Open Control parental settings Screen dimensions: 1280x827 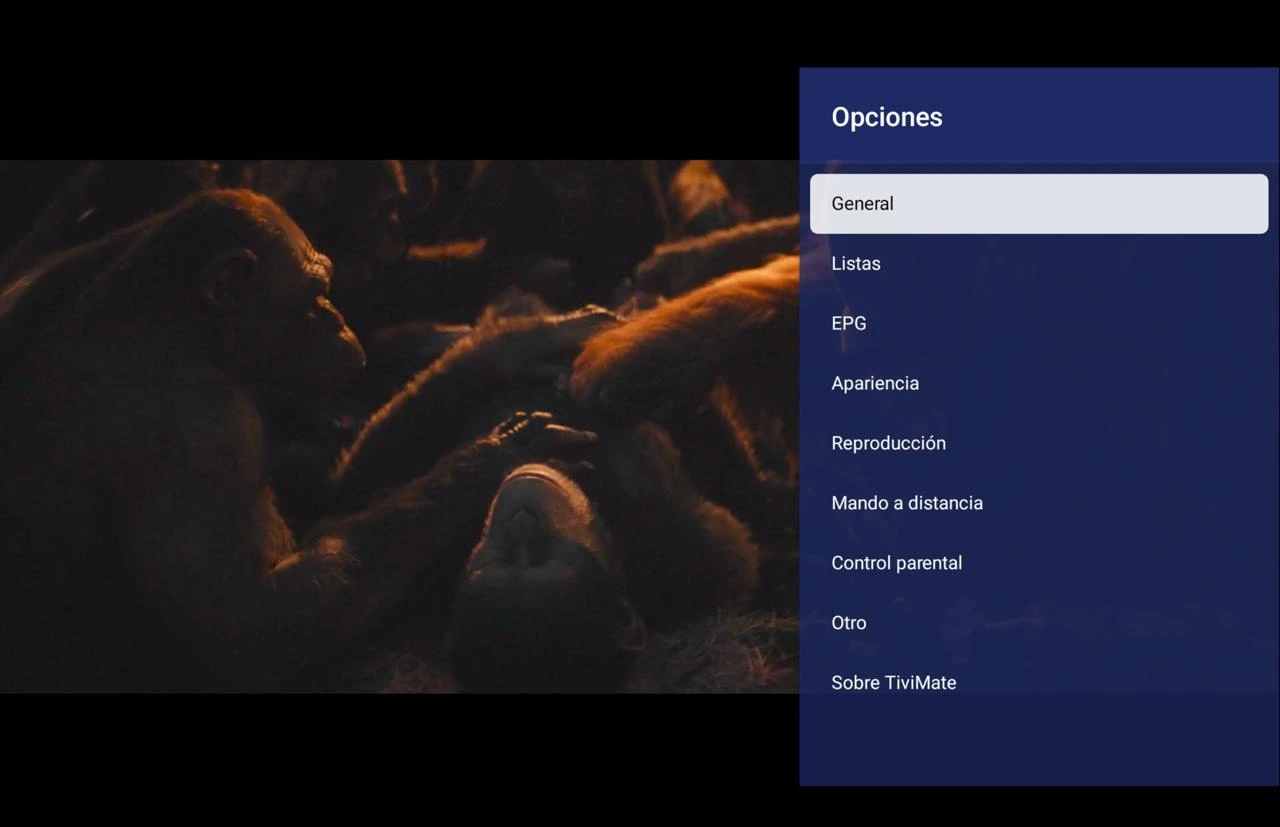pos(1039,563)
